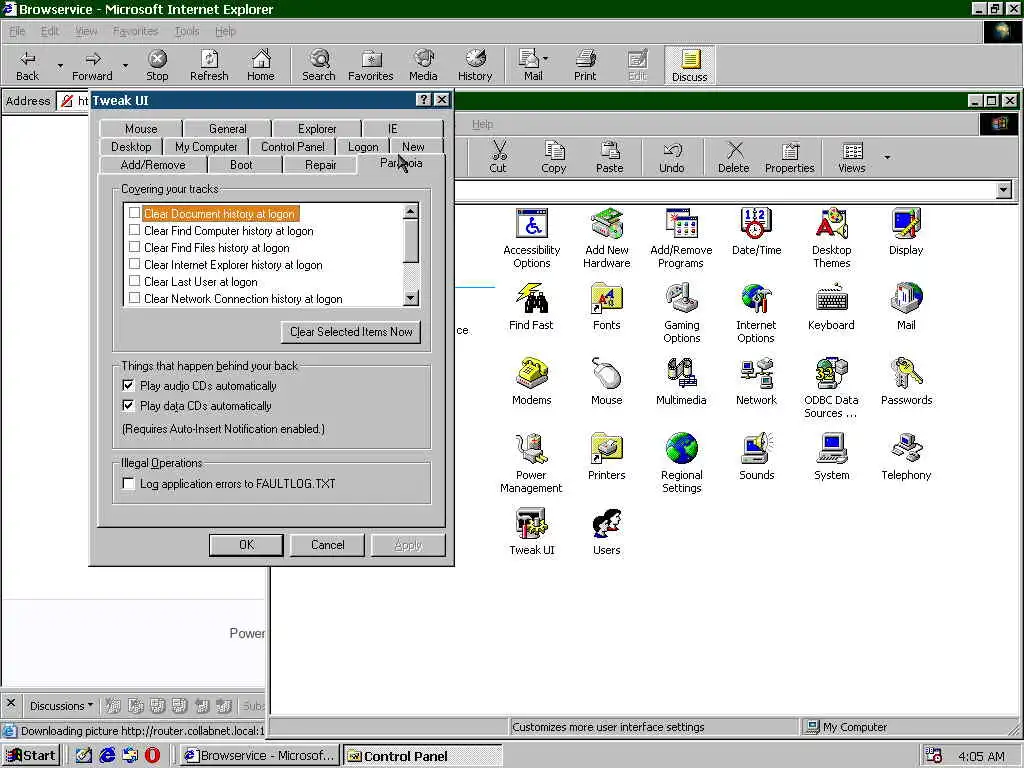Viewport: 1024px width, 768px height.
Task: Switch to the My Computer tab
Action: (206, 147)
